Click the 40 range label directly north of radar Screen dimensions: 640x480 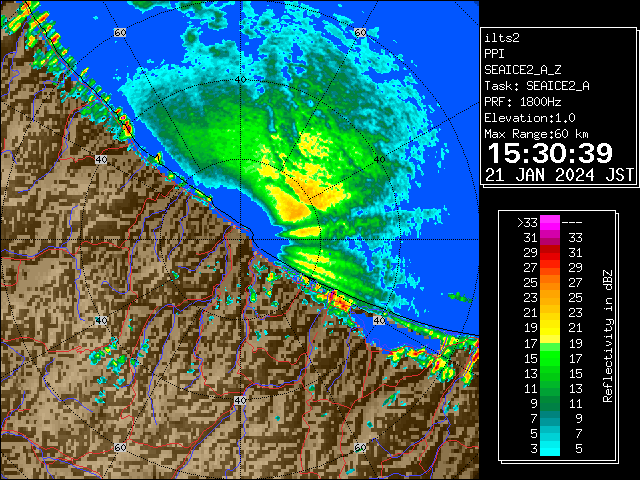pos(240,80)
